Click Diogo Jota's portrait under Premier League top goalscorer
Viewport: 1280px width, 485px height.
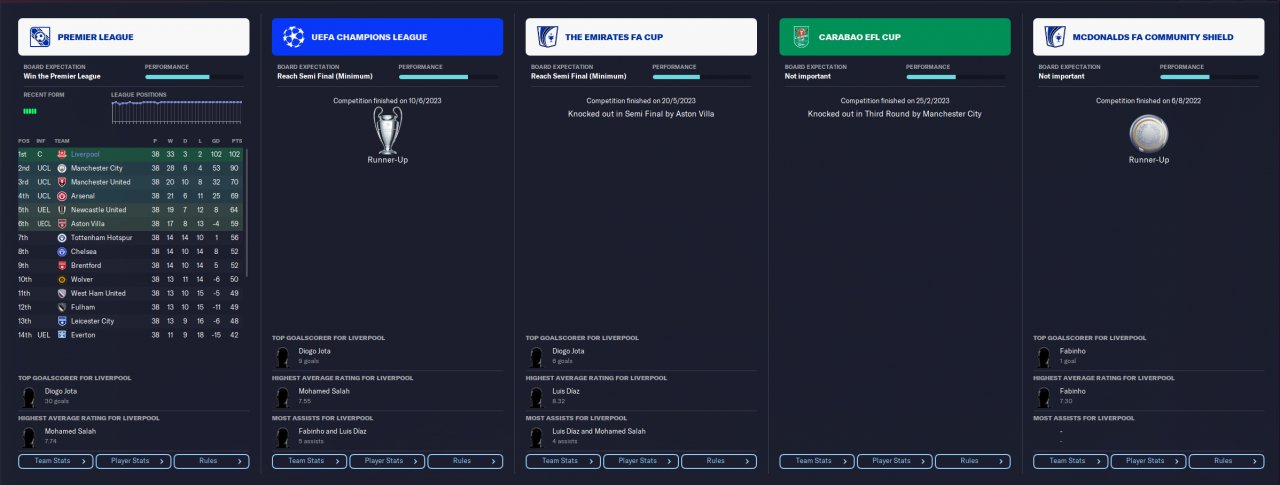pos(28,395)
